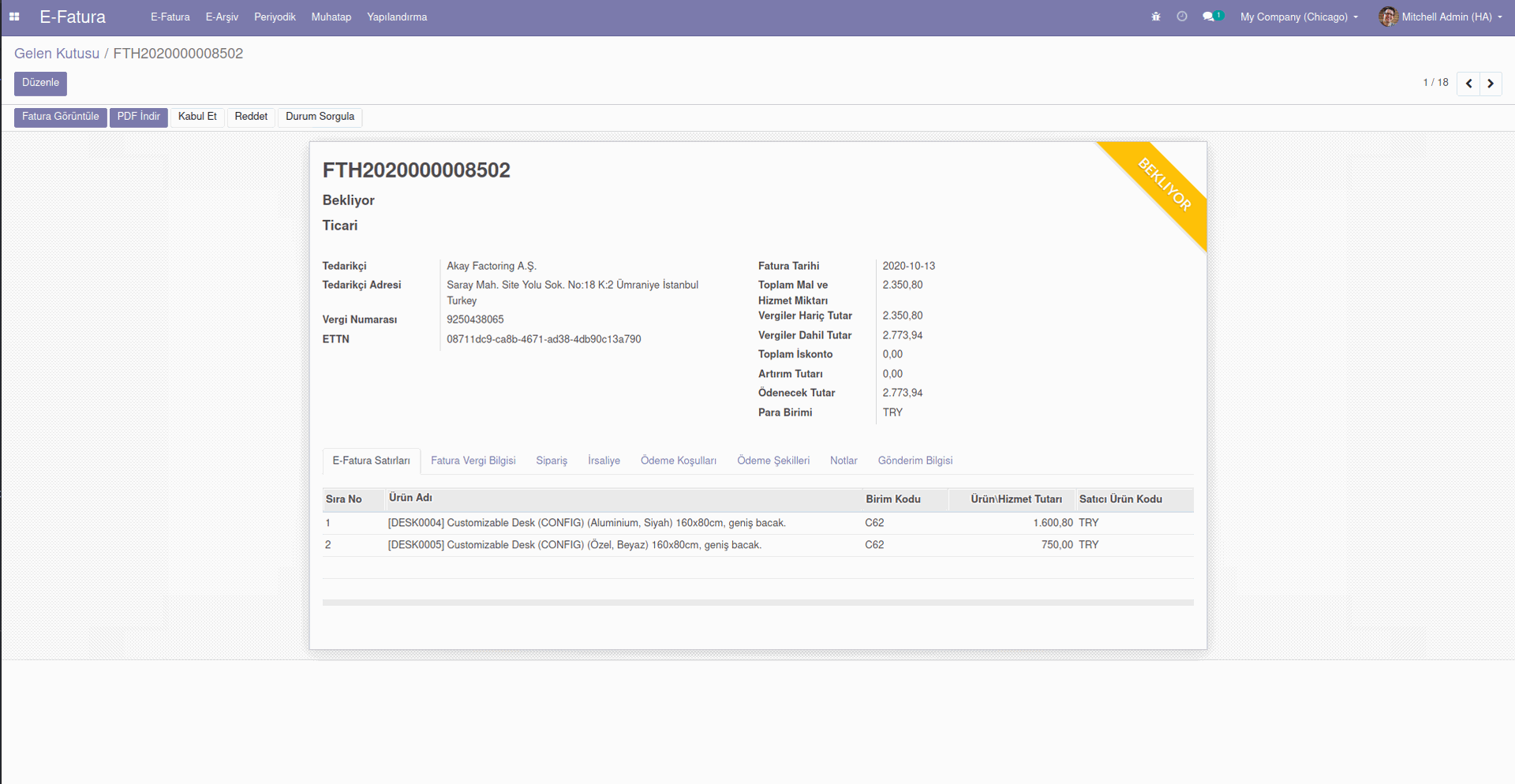Switch to Ödeme Koşulları tab
Screen dimensions: 1515x784
coord(678,461)
